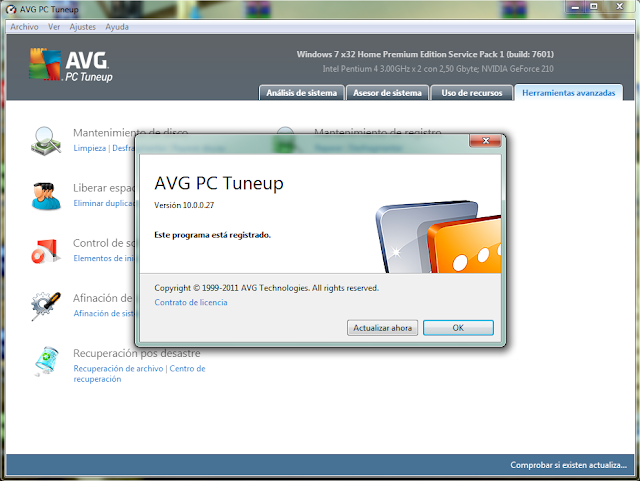
Task: Open Recuperación de archivo link
Action: tap(118, 368)
